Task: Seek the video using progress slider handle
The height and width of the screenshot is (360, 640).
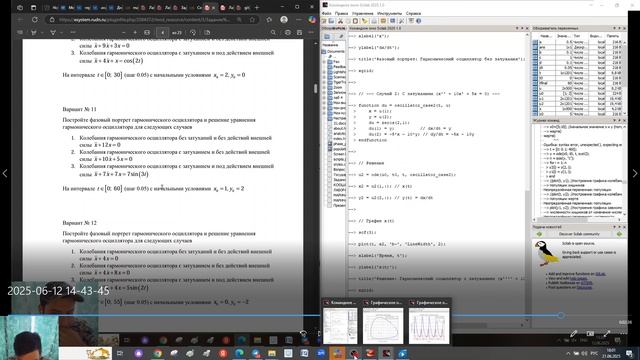Action: click(561, 315)
